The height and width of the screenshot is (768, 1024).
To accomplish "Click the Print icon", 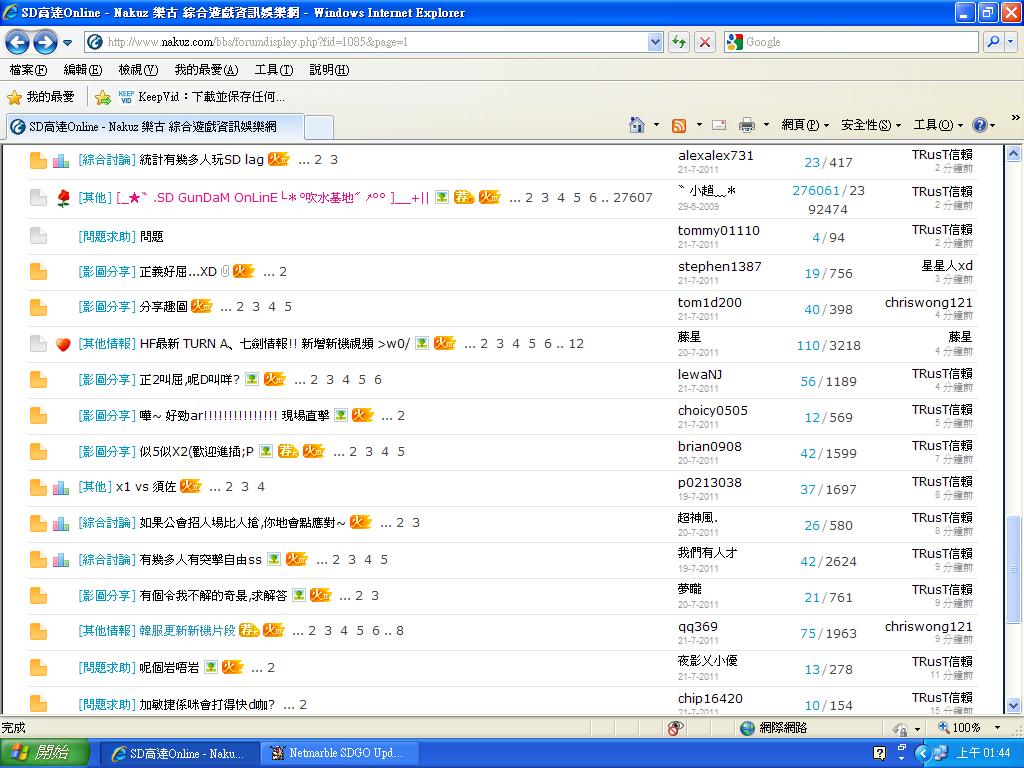I will click(x=747, y=125).
